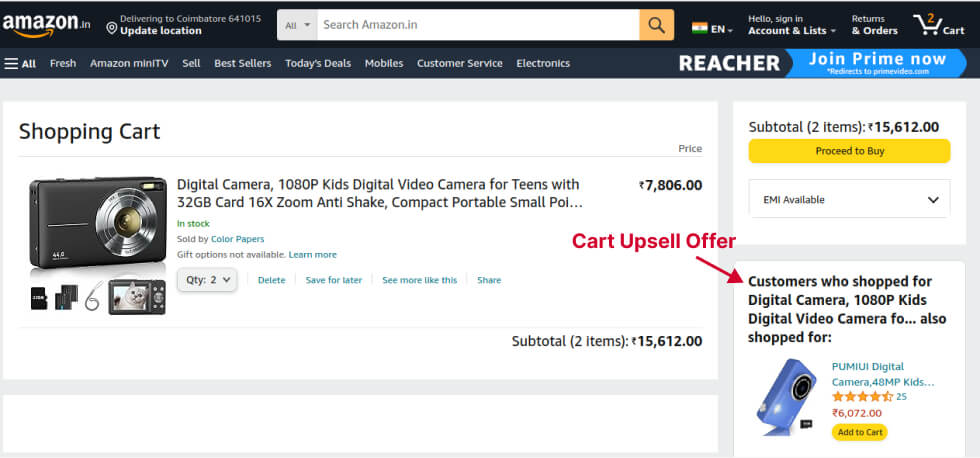Open the Qty: 2 quantity dropdown

[207, 280]
